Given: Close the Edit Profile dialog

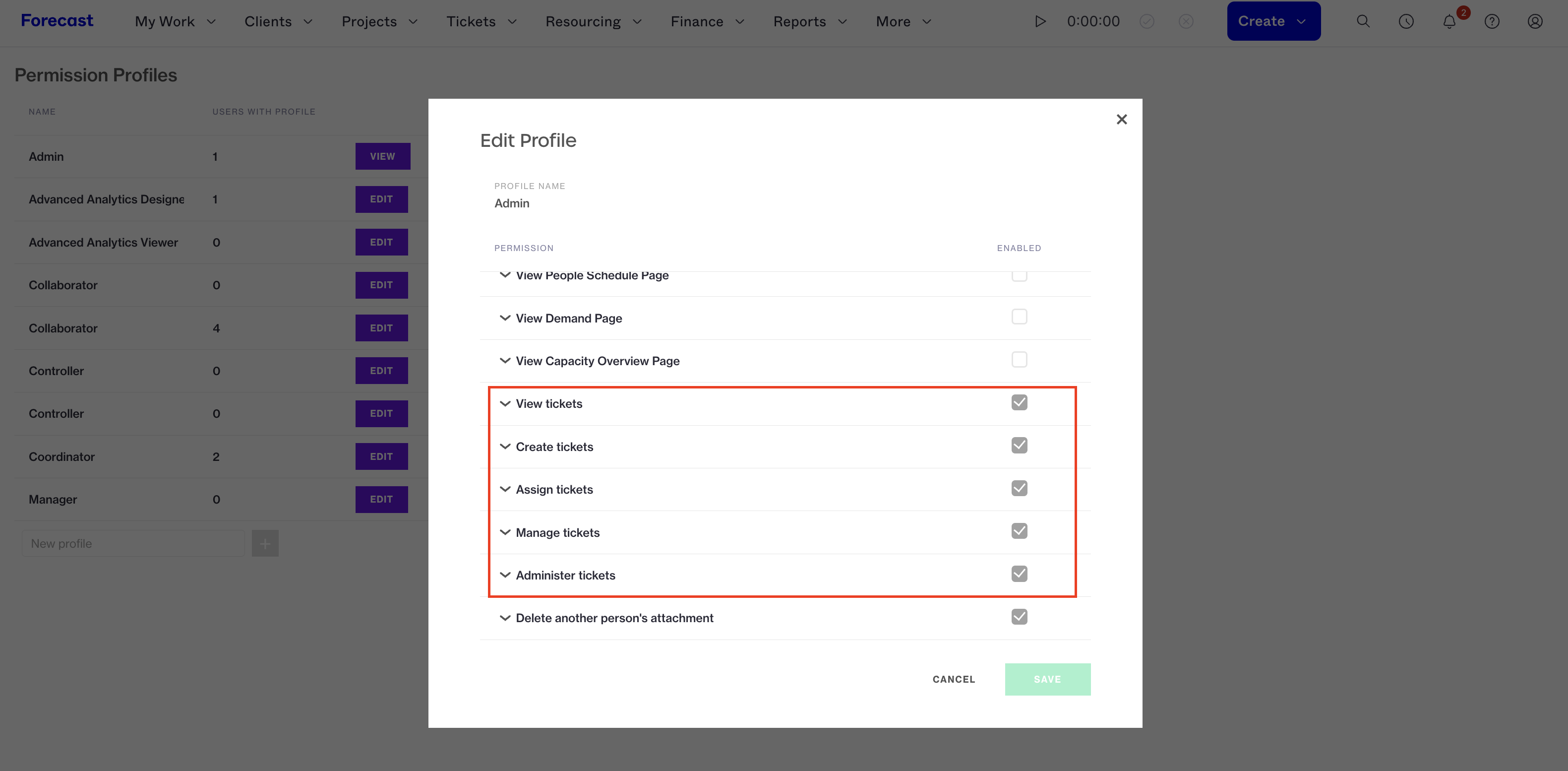Looking at the screenshot, I should 1122,120.
